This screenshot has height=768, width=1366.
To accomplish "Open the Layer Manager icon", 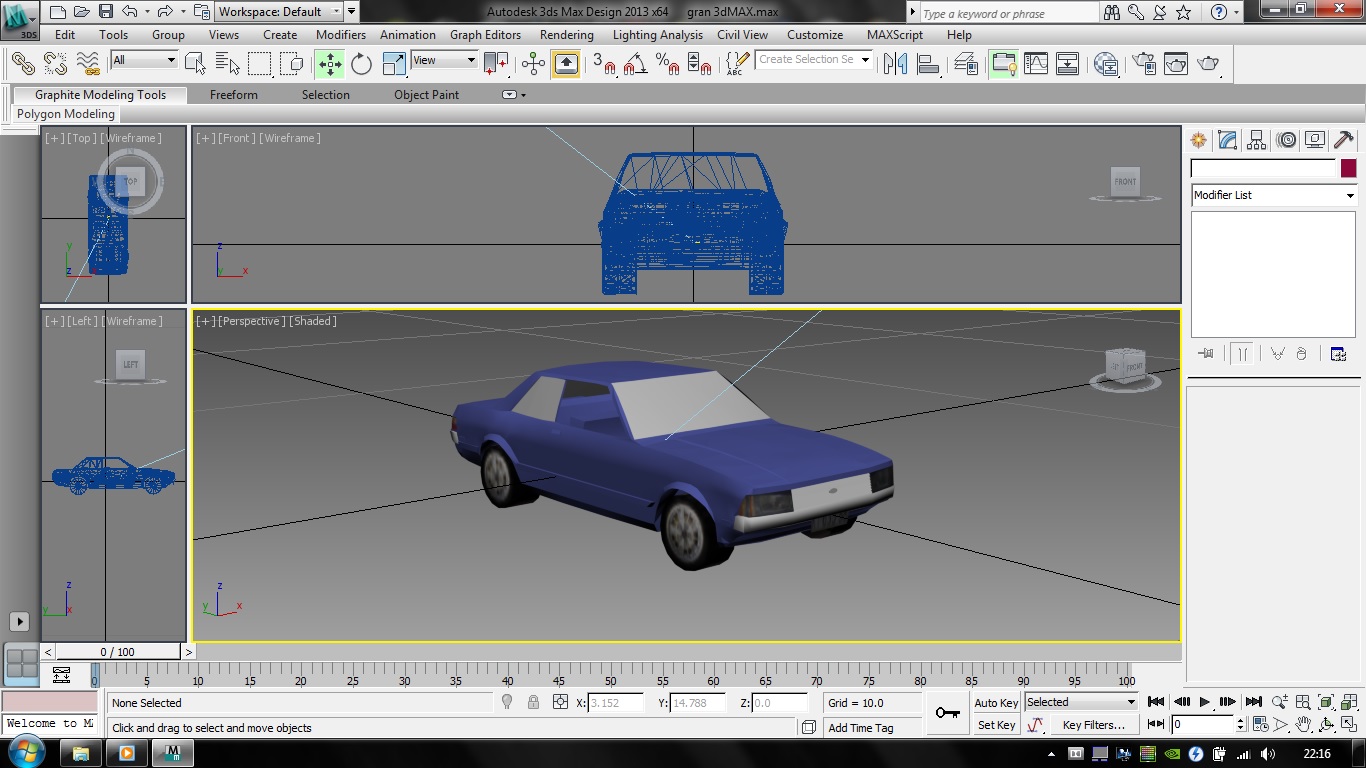I will [966, 63].
